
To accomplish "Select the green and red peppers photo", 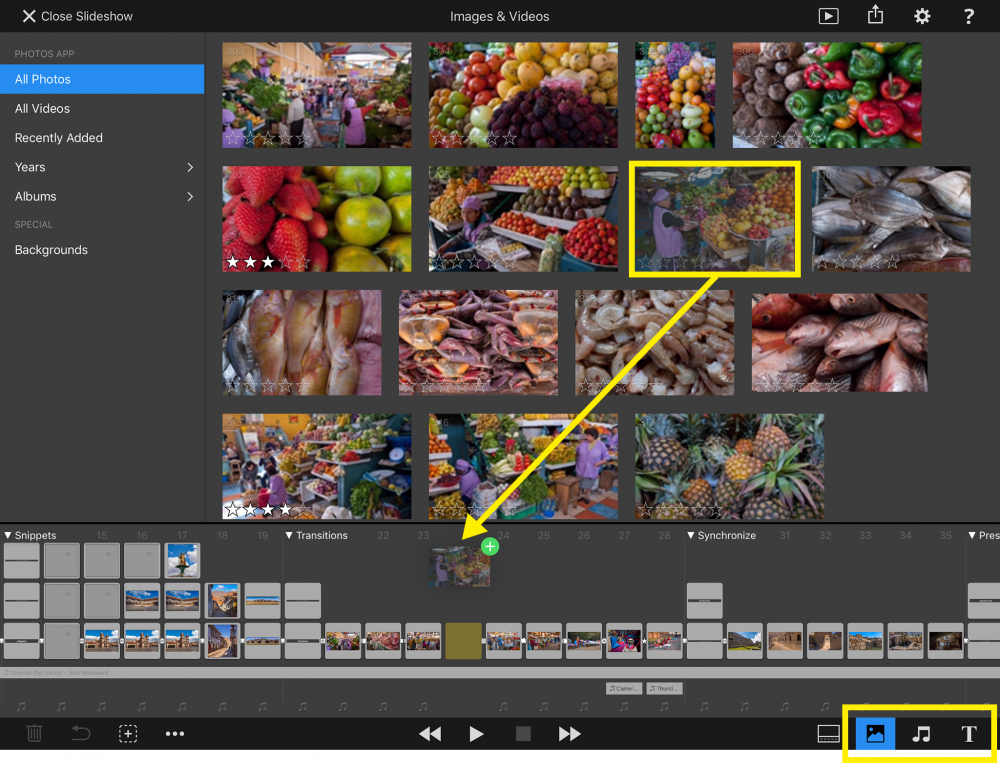I will [x=827, y=95].
